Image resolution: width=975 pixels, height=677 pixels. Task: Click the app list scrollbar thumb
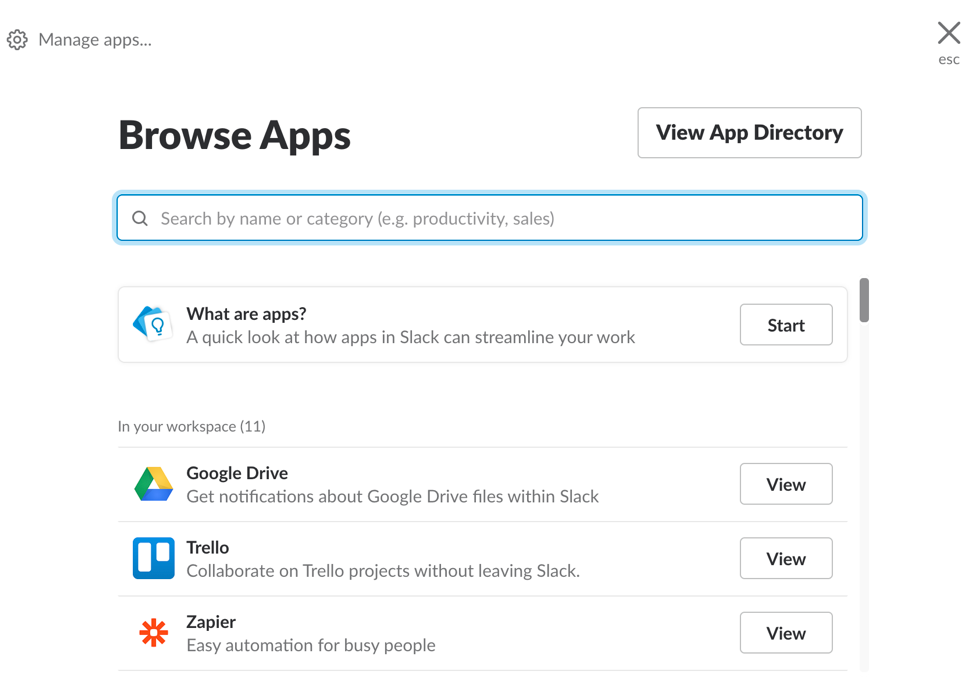864,300
